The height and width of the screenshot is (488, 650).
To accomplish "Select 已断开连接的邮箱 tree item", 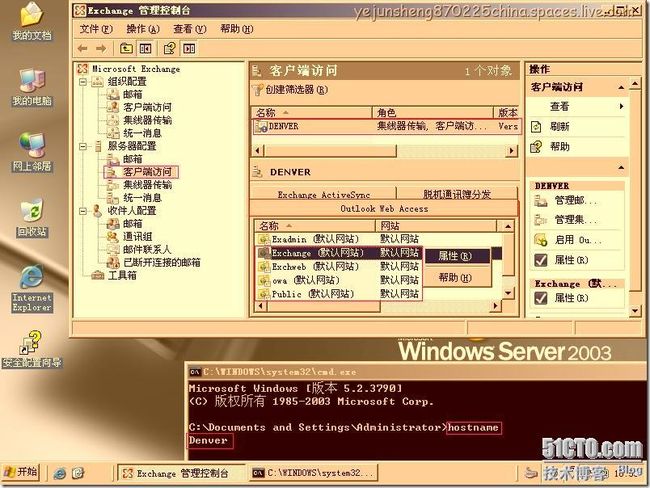I will [162, 262].
